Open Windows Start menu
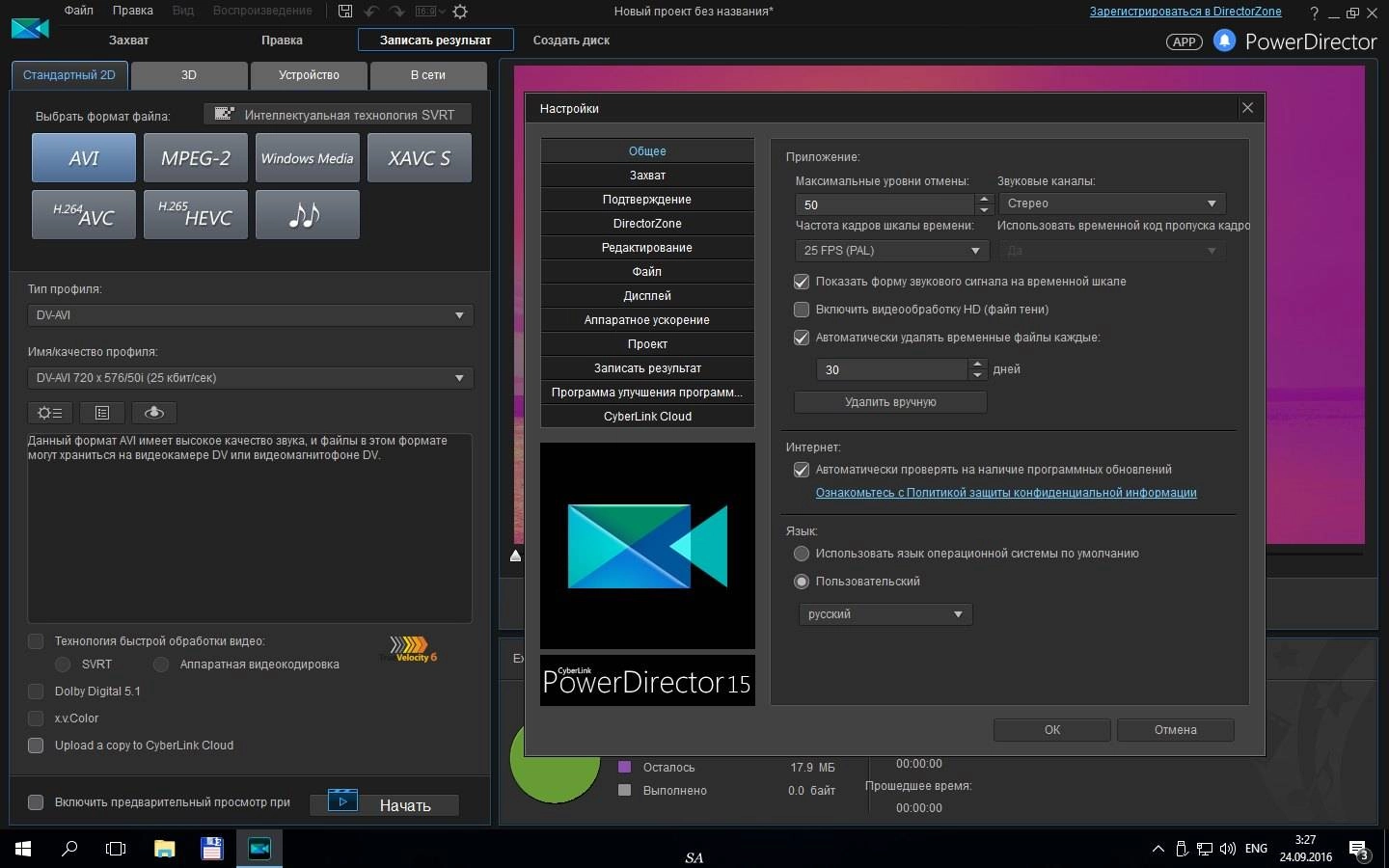Image resolution: width=1389 pixels, height=868 pixels. point(23,849)
